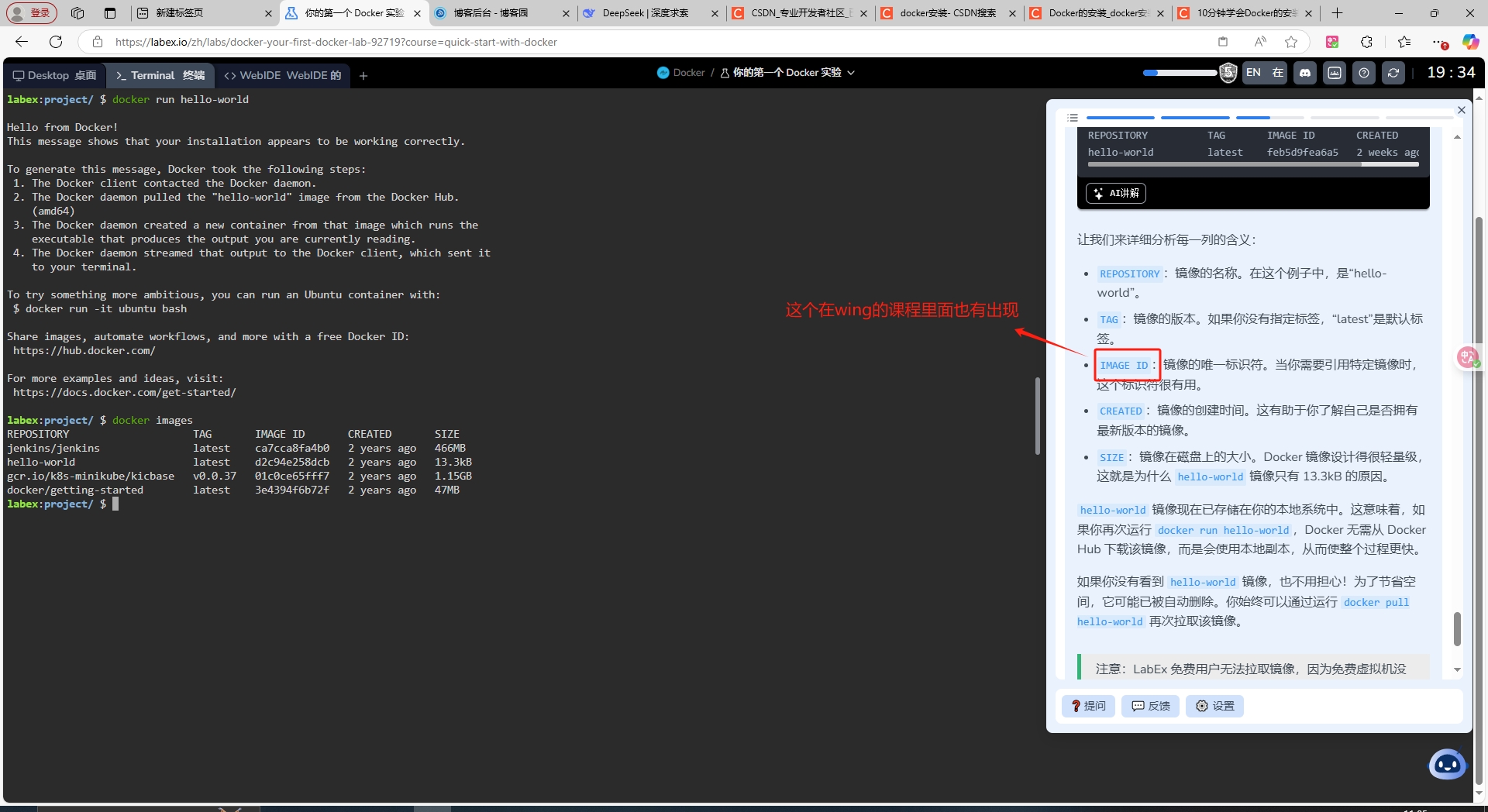This screenshot has height=812, width=1488.
Task: Open the browser workspaces icon
Action: tap(77, 13)
